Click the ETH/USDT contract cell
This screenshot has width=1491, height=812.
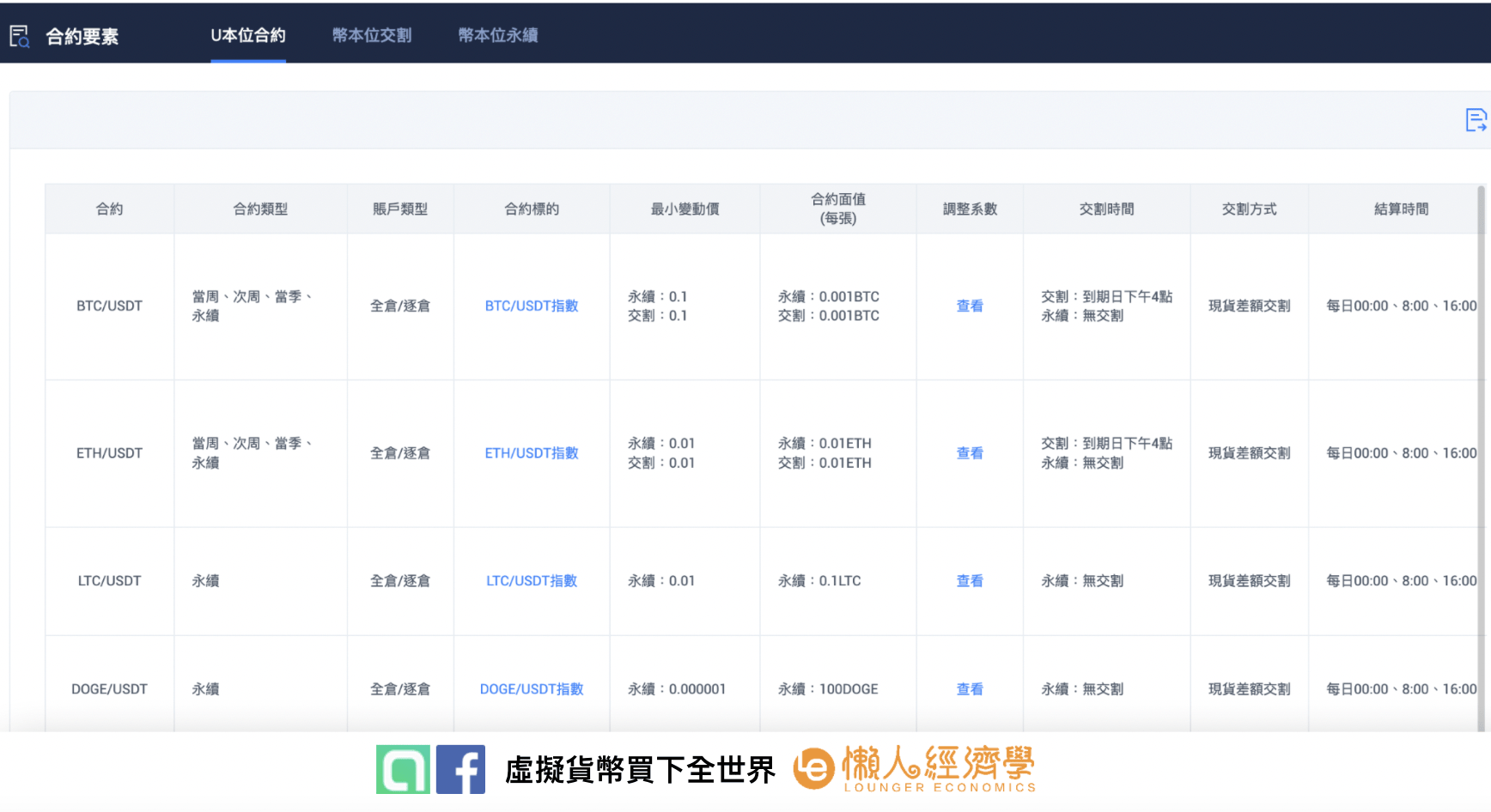click(109, 453)
